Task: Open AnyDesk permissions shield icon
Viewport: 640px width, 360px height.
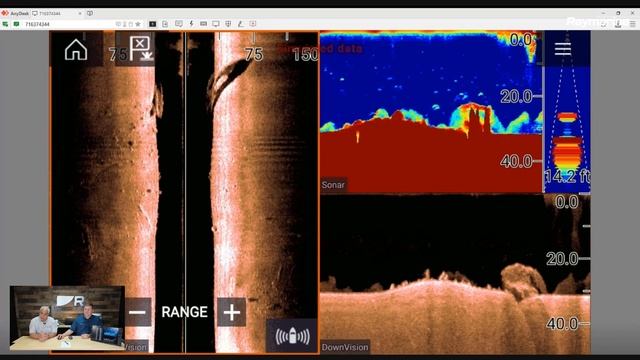Action: (228, 24)
